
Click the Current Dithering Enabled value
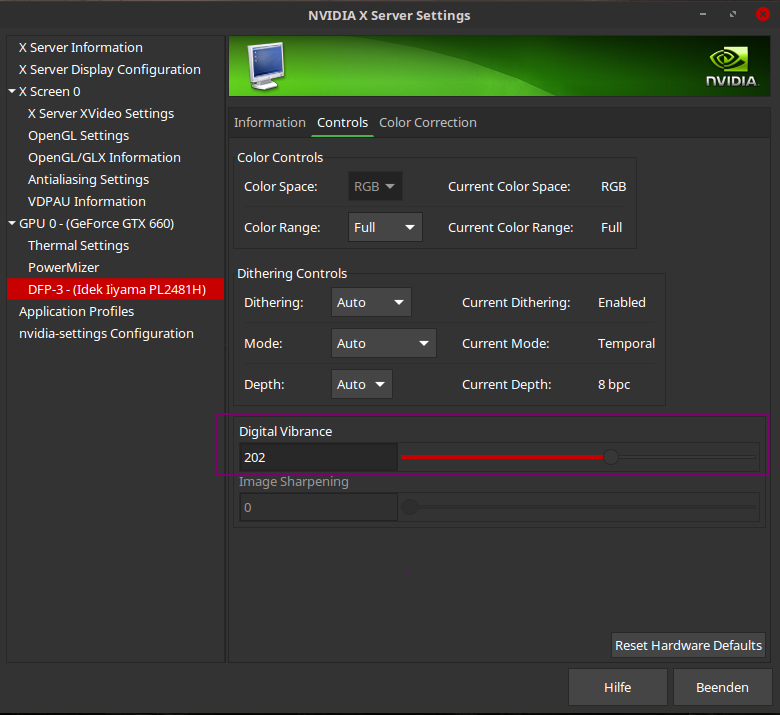(622, 303)
